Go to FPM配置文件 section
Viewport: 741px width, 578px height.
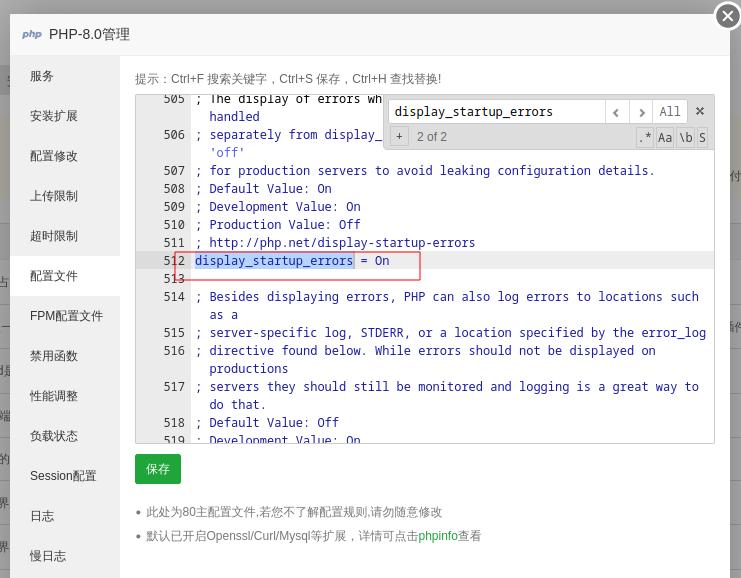[x=66, y=316]
